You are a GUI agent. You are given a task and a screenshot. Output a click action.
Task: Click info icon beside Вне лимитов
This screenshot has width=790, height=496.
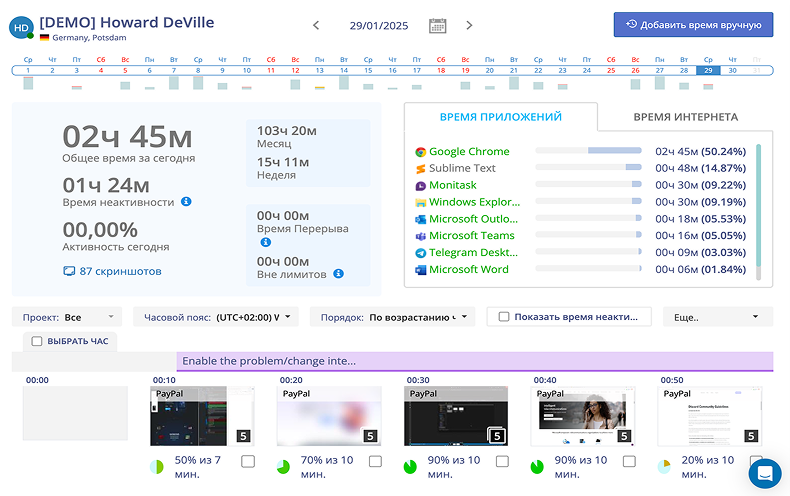[339, 274]
